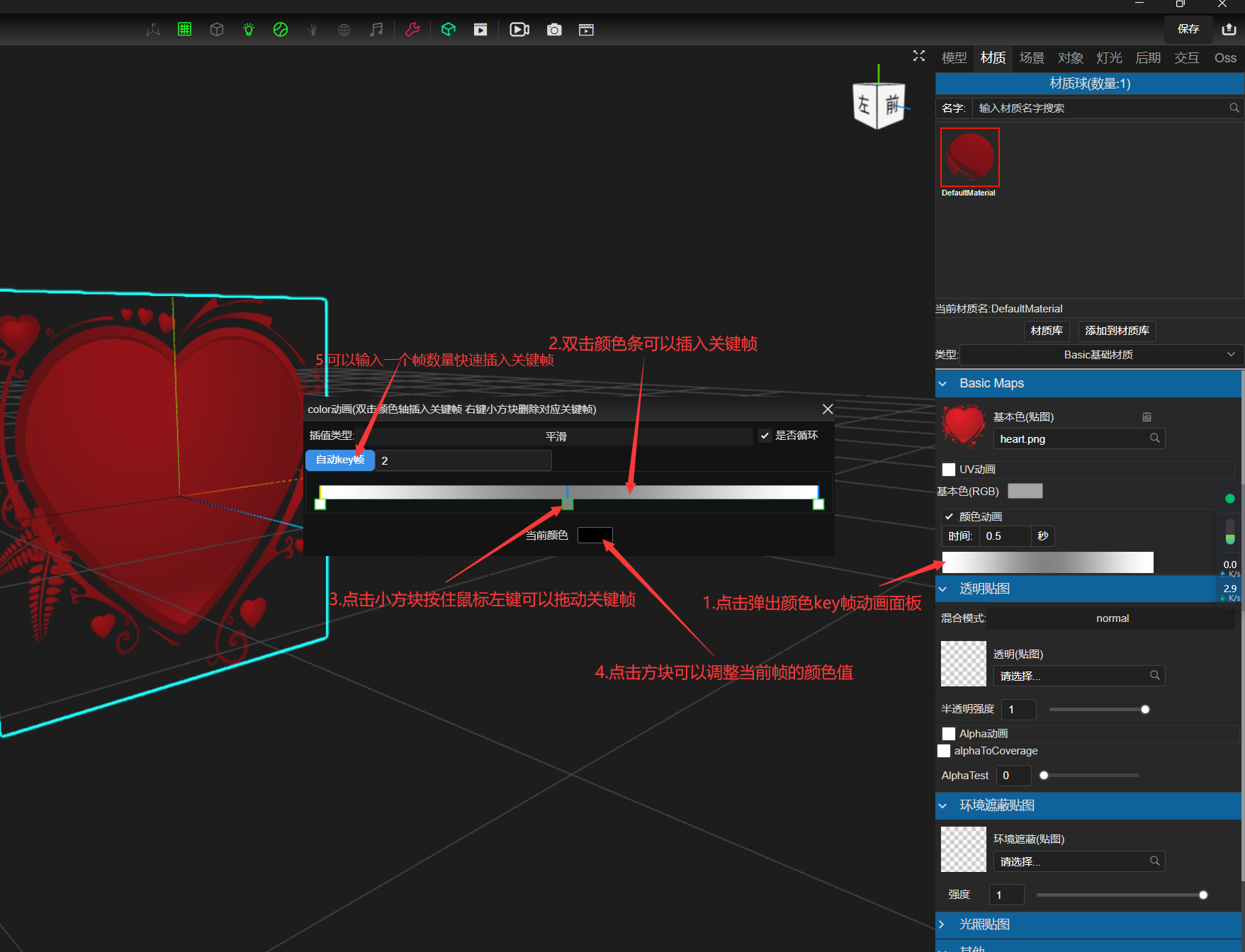Image resolution: width=1245 pixels, height=952 pixels.
Task: Click search icon in 环境遮蔽(贴图) field
Action: point(1155,861)
